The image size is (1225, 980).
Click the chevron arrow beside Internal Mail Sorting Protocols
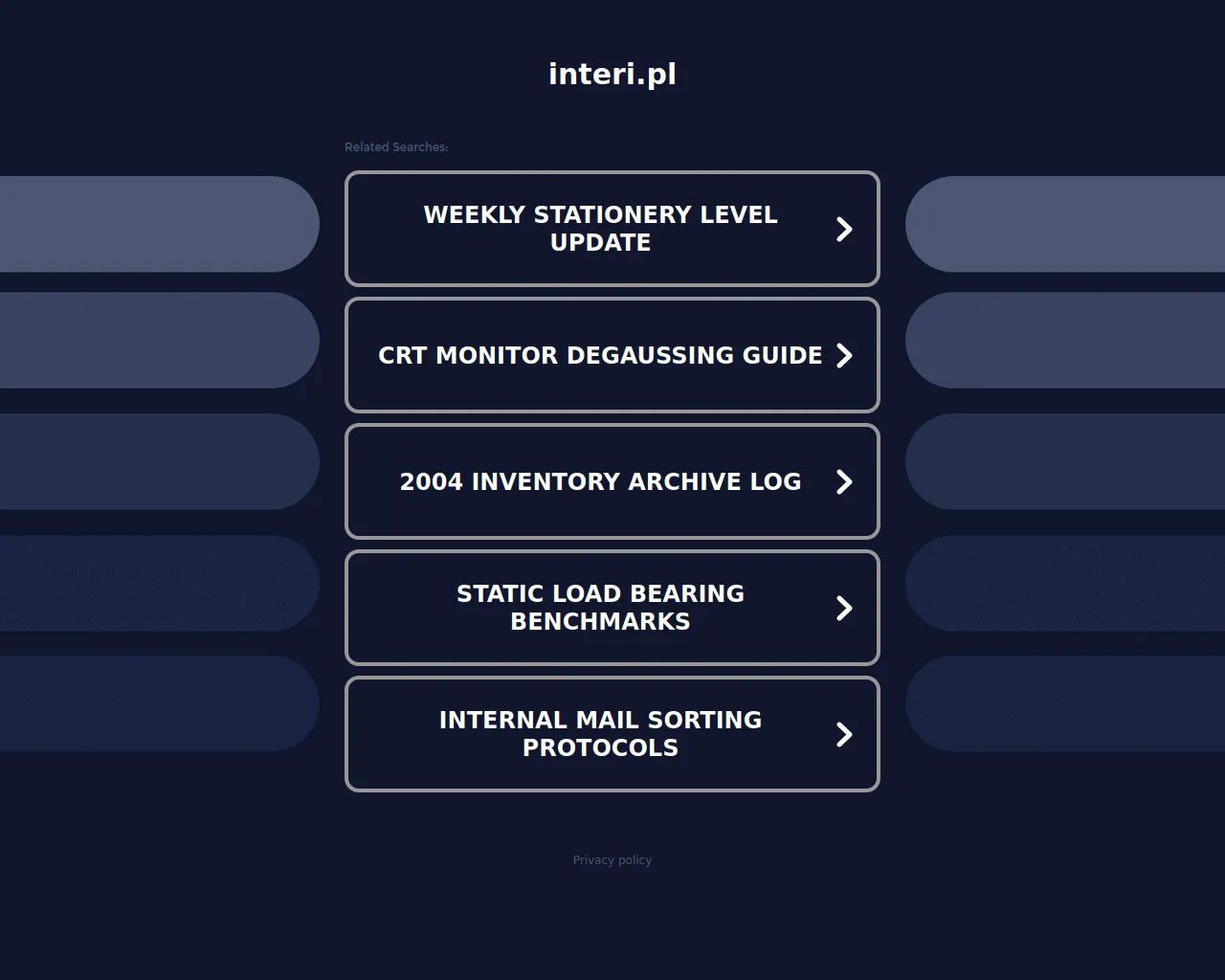[844, 734]
